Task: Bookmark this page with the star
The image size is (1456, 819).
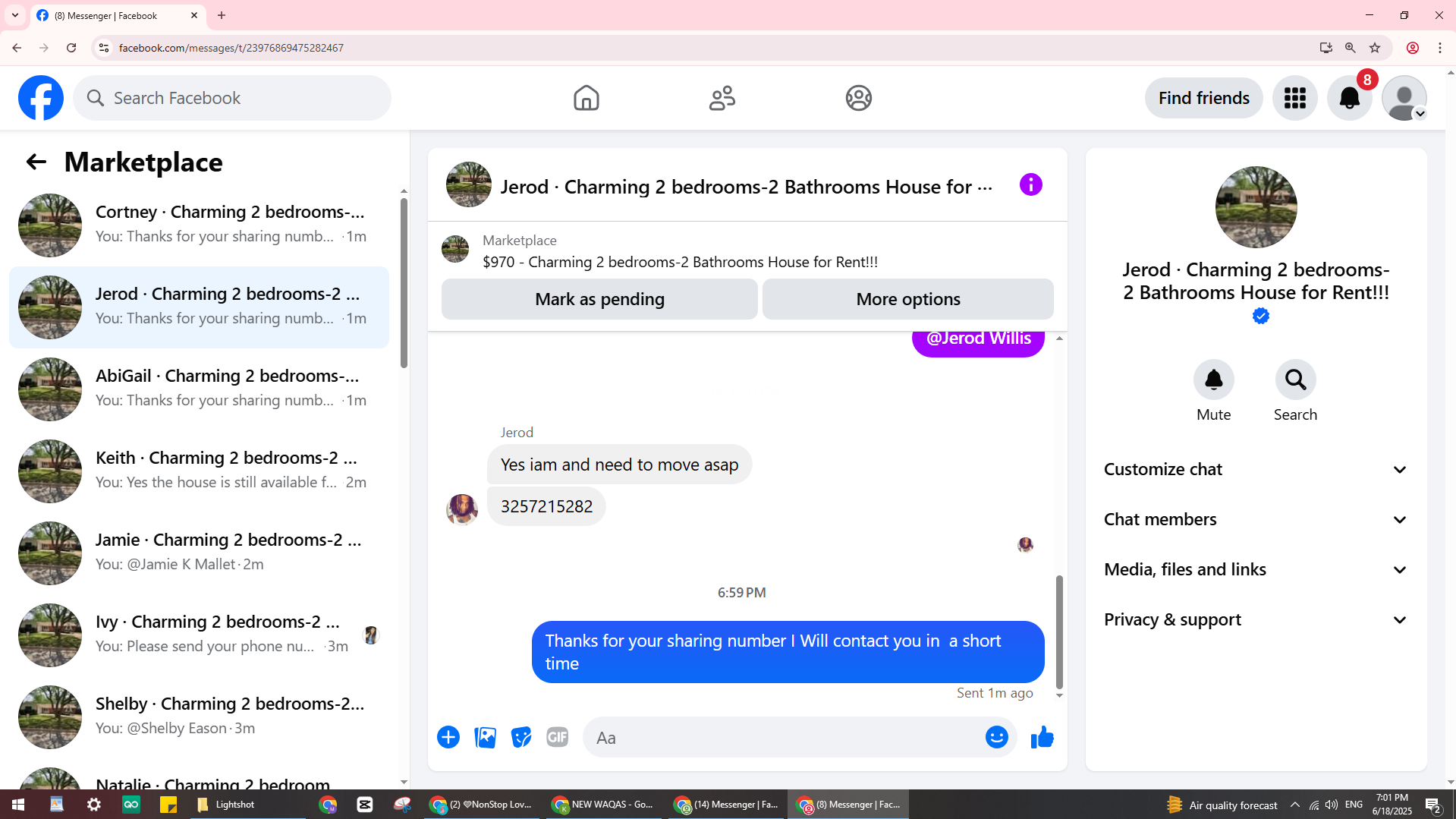Action: coord(1375,48)
